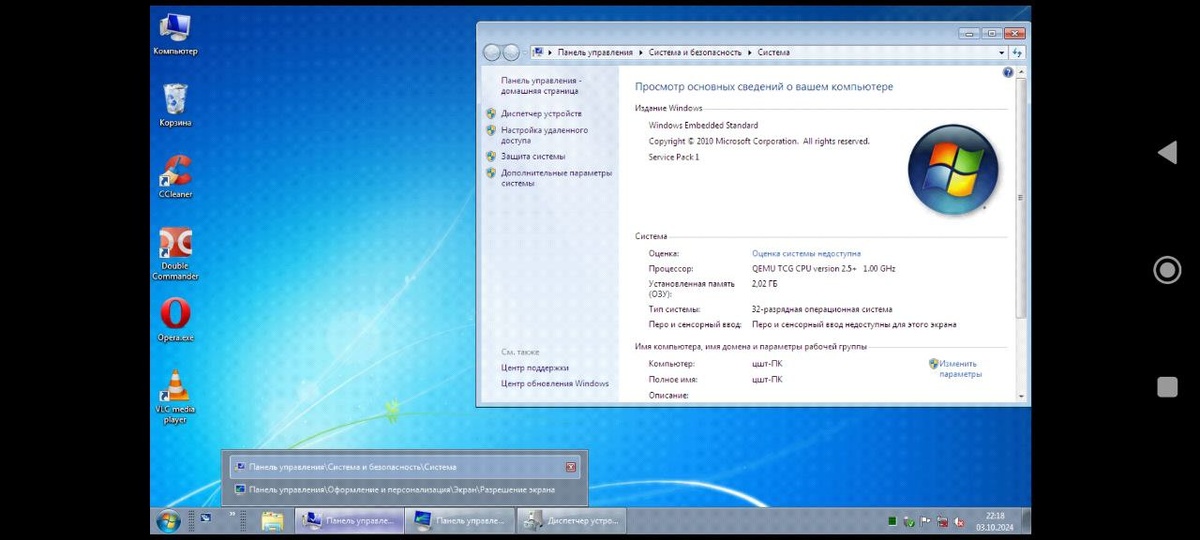Click the shield tray icon
Viewport: 1200px width, 540px height.
tap(908, 521)
